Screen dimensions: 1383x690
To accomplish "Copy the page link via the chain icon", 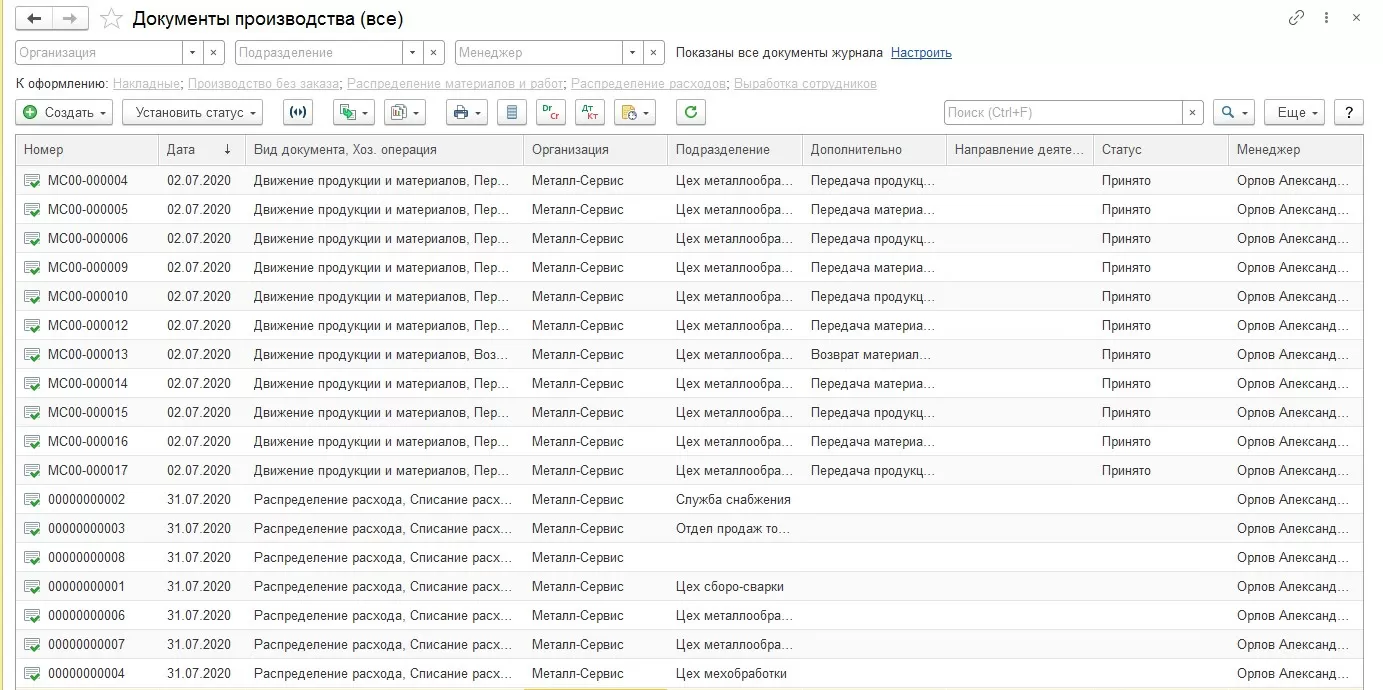I will pyautogui.click(x=1296, y=18).
